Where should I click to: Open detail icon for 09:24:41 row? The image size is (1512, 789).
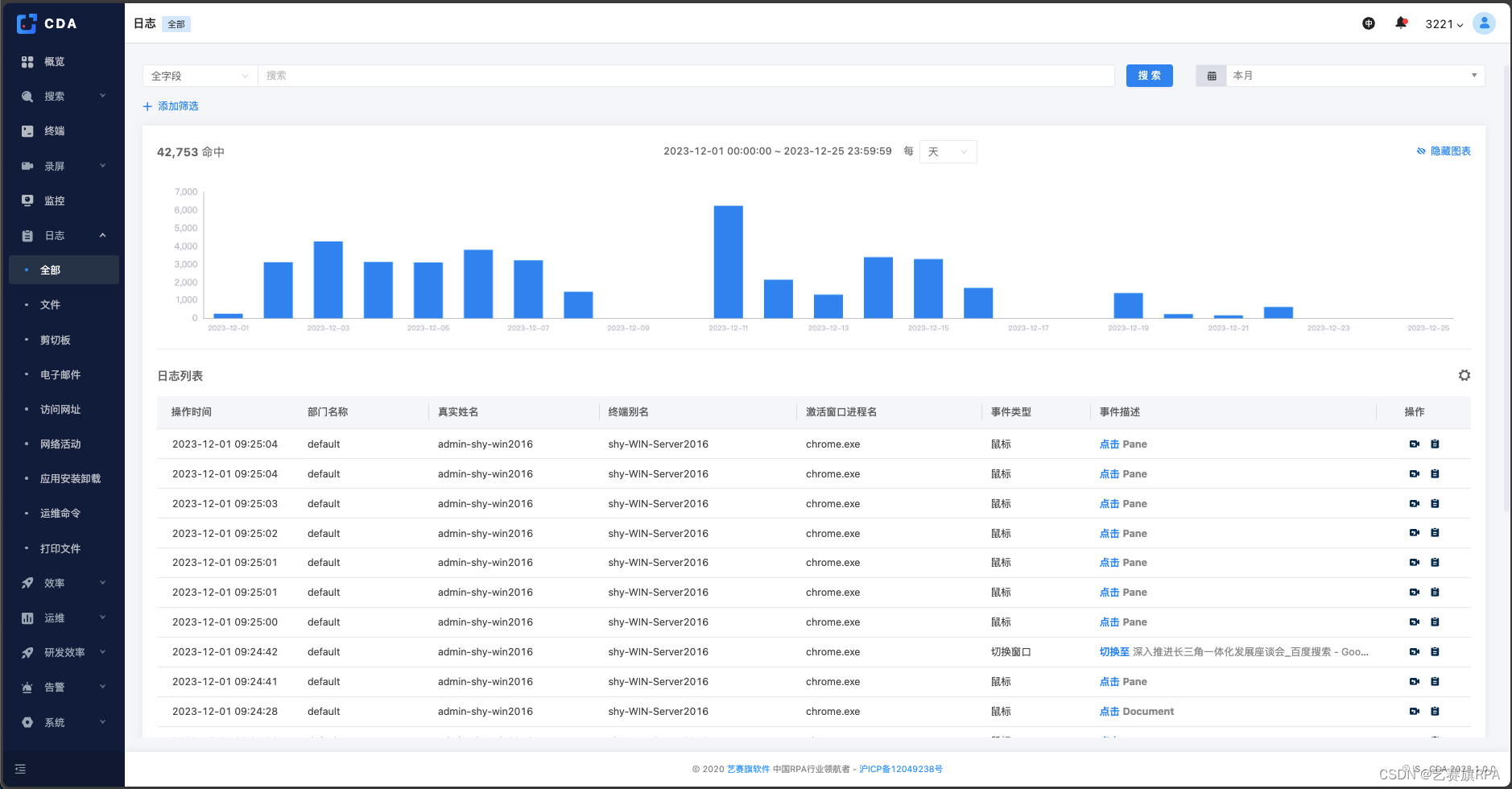click(1435, 682)
